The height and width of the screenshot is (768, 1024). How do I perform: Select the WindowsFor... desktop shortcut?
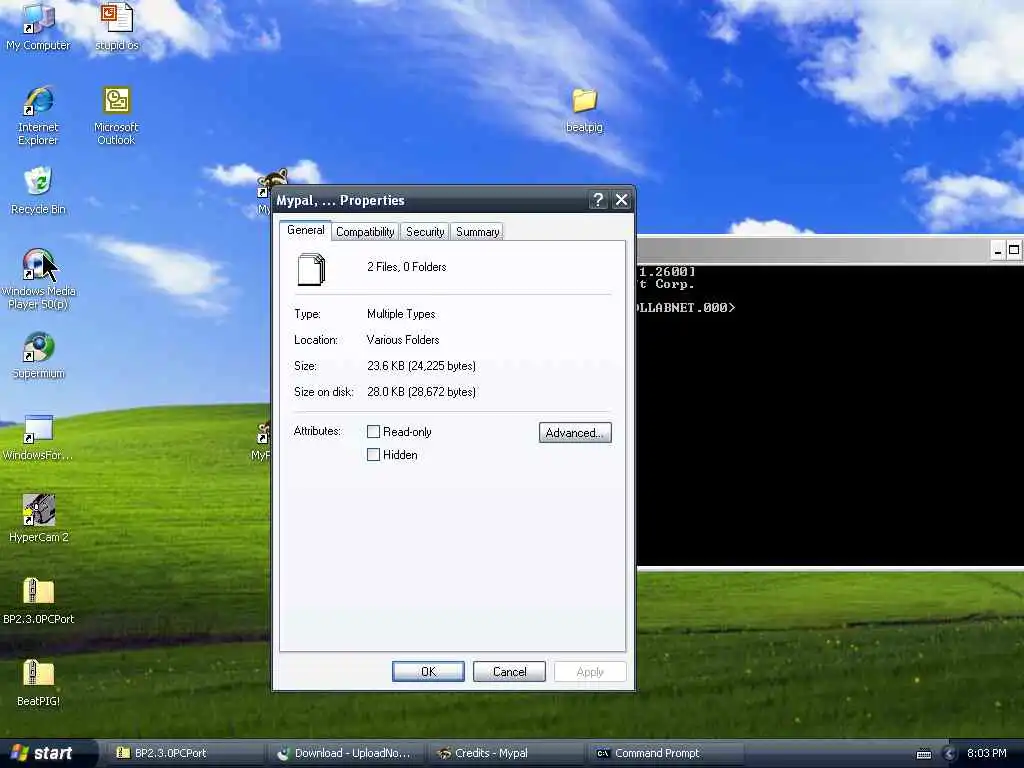38,438
